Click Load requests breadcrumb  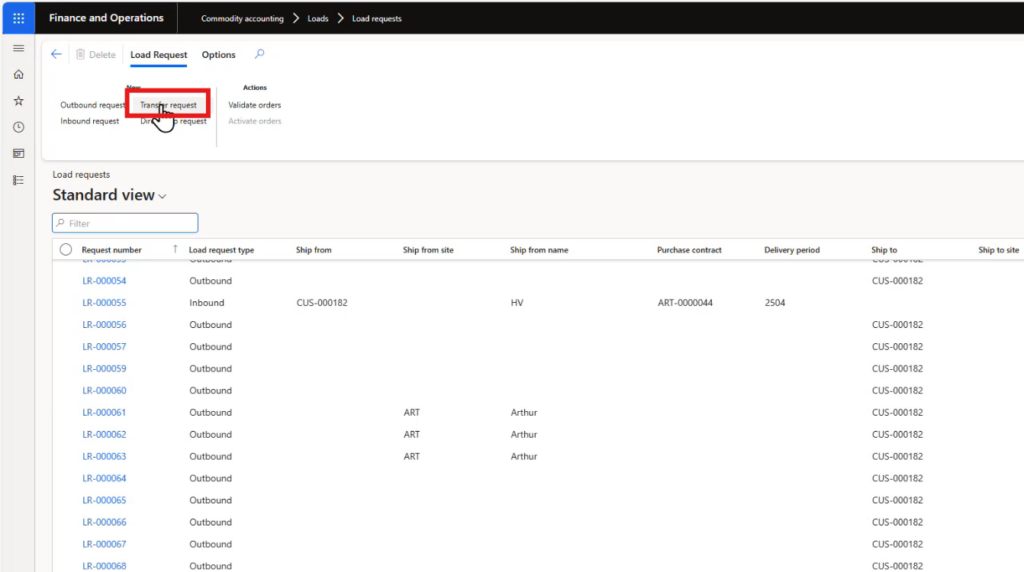[377, 18]
